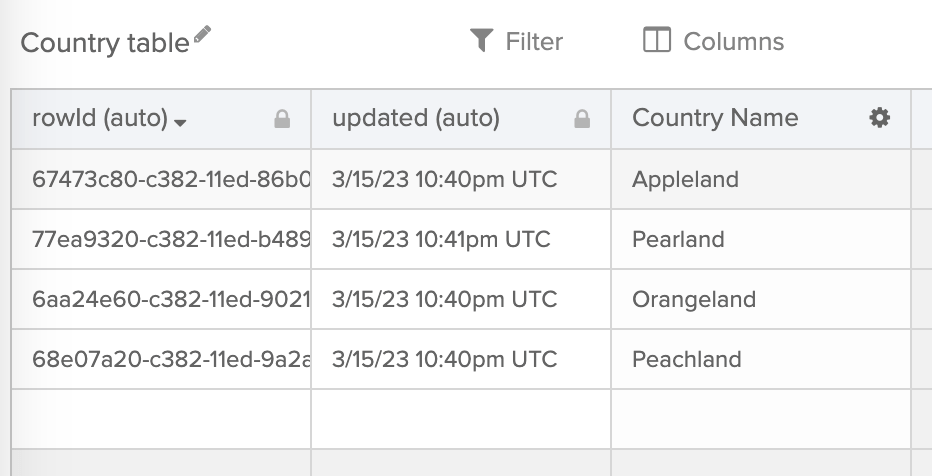Click the empty Country Name cell below Peachland

point(760,419)
